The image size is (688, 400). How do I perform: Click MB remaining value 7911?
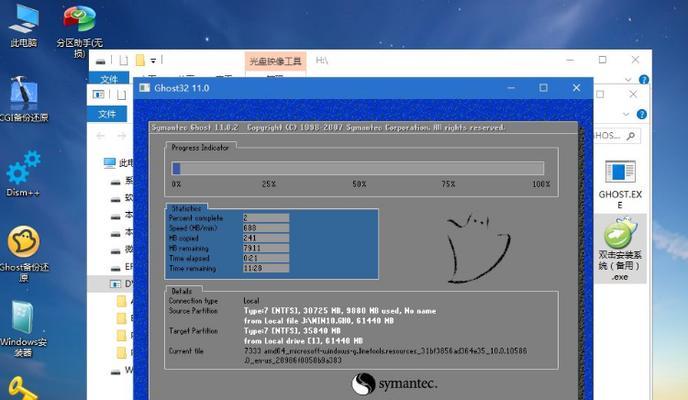point(266,248)
